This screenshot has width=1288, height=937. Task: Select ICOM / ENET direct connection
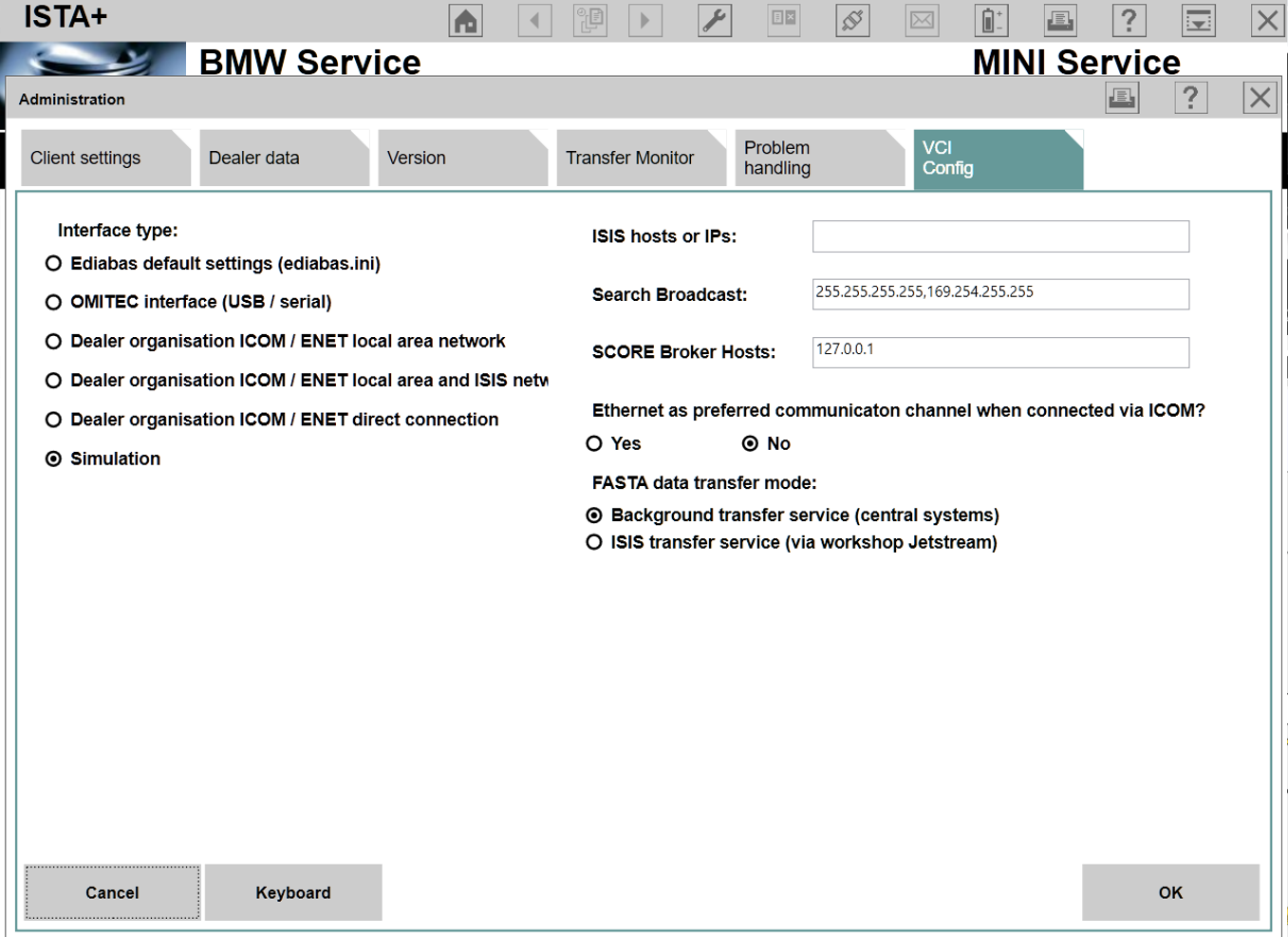tap(272, 420)
